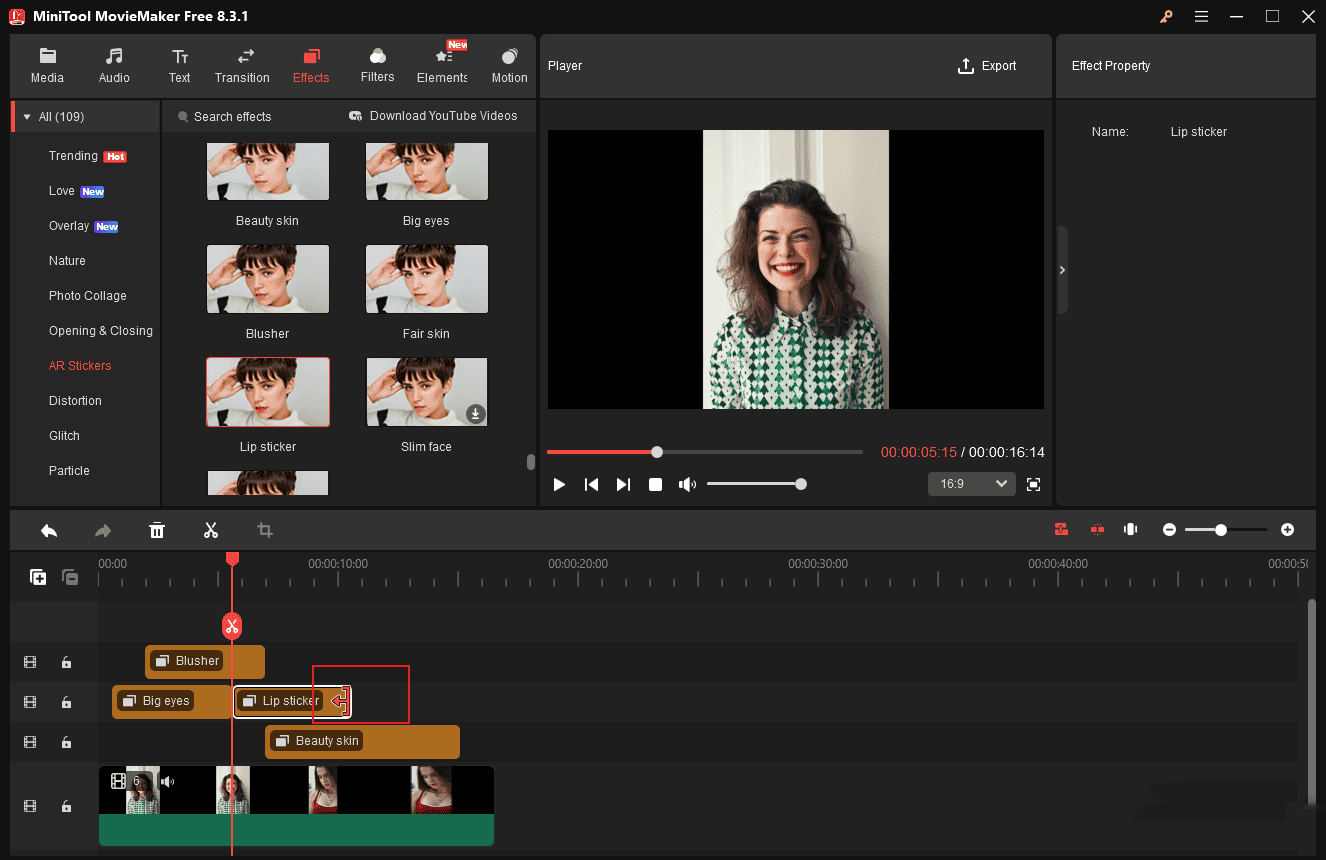Viewport: 1326px width, 860px height.
Task: Open the Transition effects panel
Action: tap(242, 66)
